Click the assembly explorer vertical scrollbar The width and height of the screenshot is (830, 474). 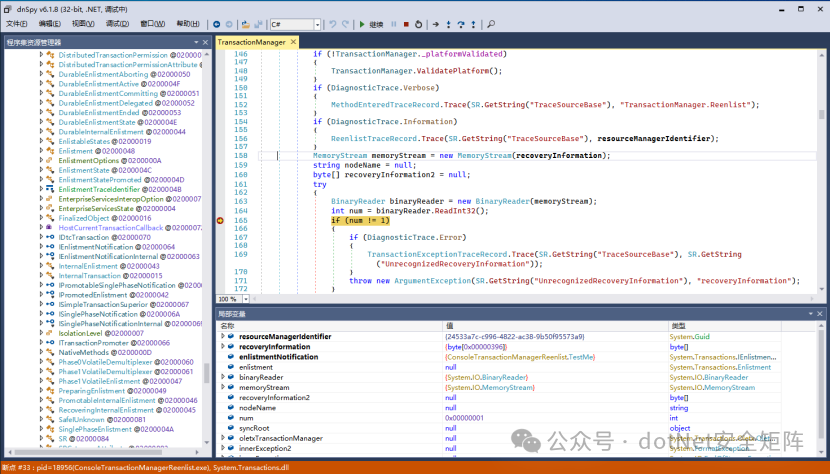pos(207,372)
